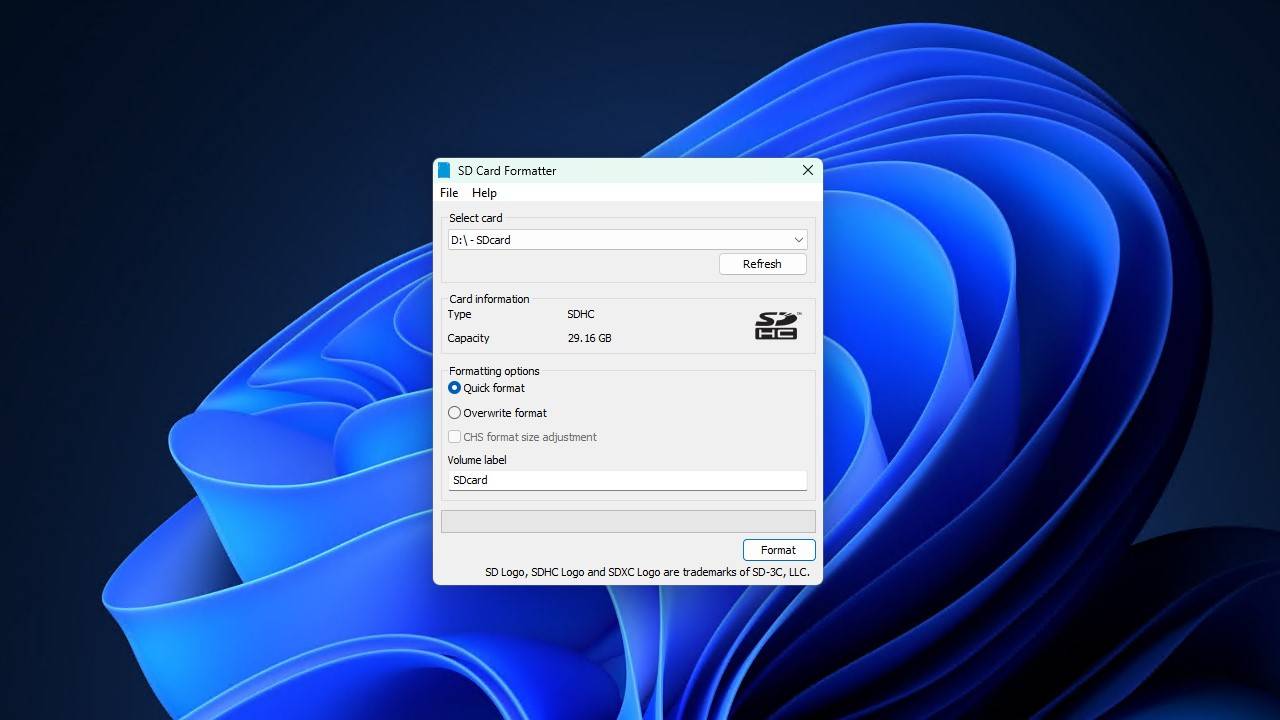Expand the Select card dropdown
1280x720 pixels.
click(x=798, y=239)
